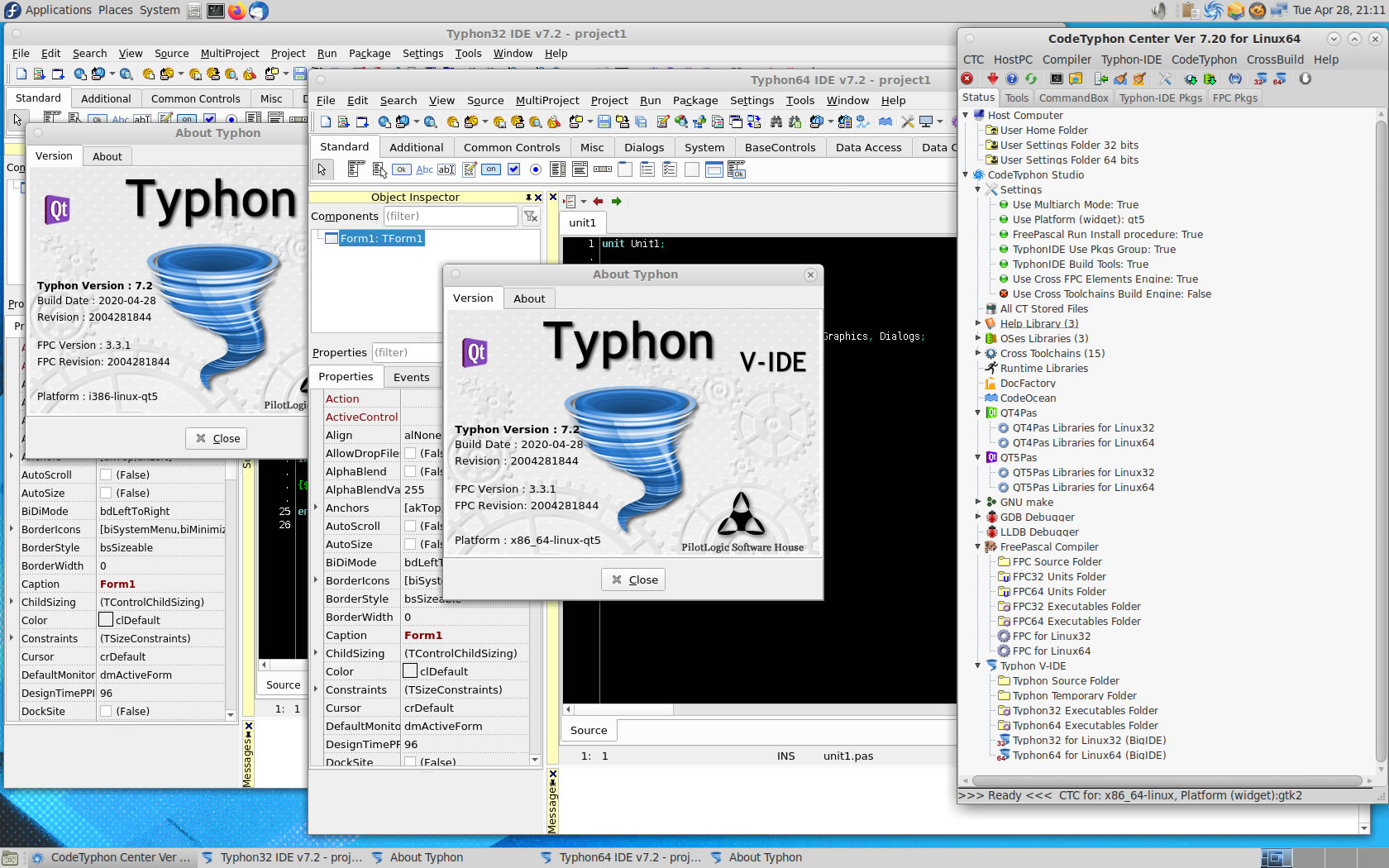
Task: Switch to FPC Pkgs tab
Action: pyautogui.click(x=1235, y=98)
